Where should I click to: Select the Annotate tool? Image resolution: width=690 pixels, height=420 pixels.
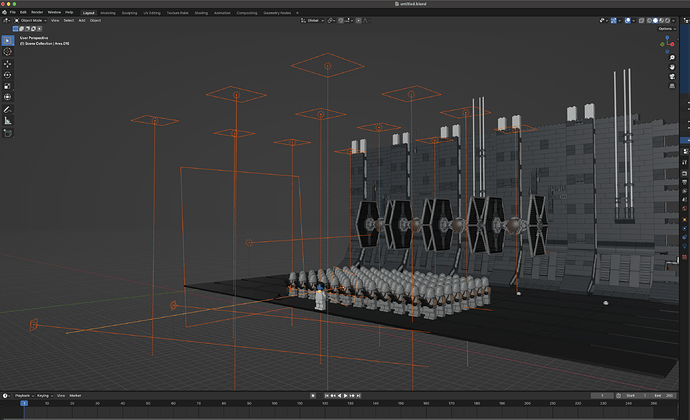pyautogui.click(x=7, y=109)
